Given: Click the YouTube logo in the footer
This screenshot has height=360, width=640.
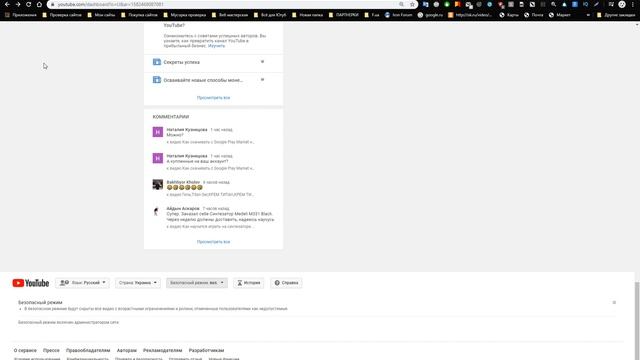Looking at the screenshot, I should 31,283.
